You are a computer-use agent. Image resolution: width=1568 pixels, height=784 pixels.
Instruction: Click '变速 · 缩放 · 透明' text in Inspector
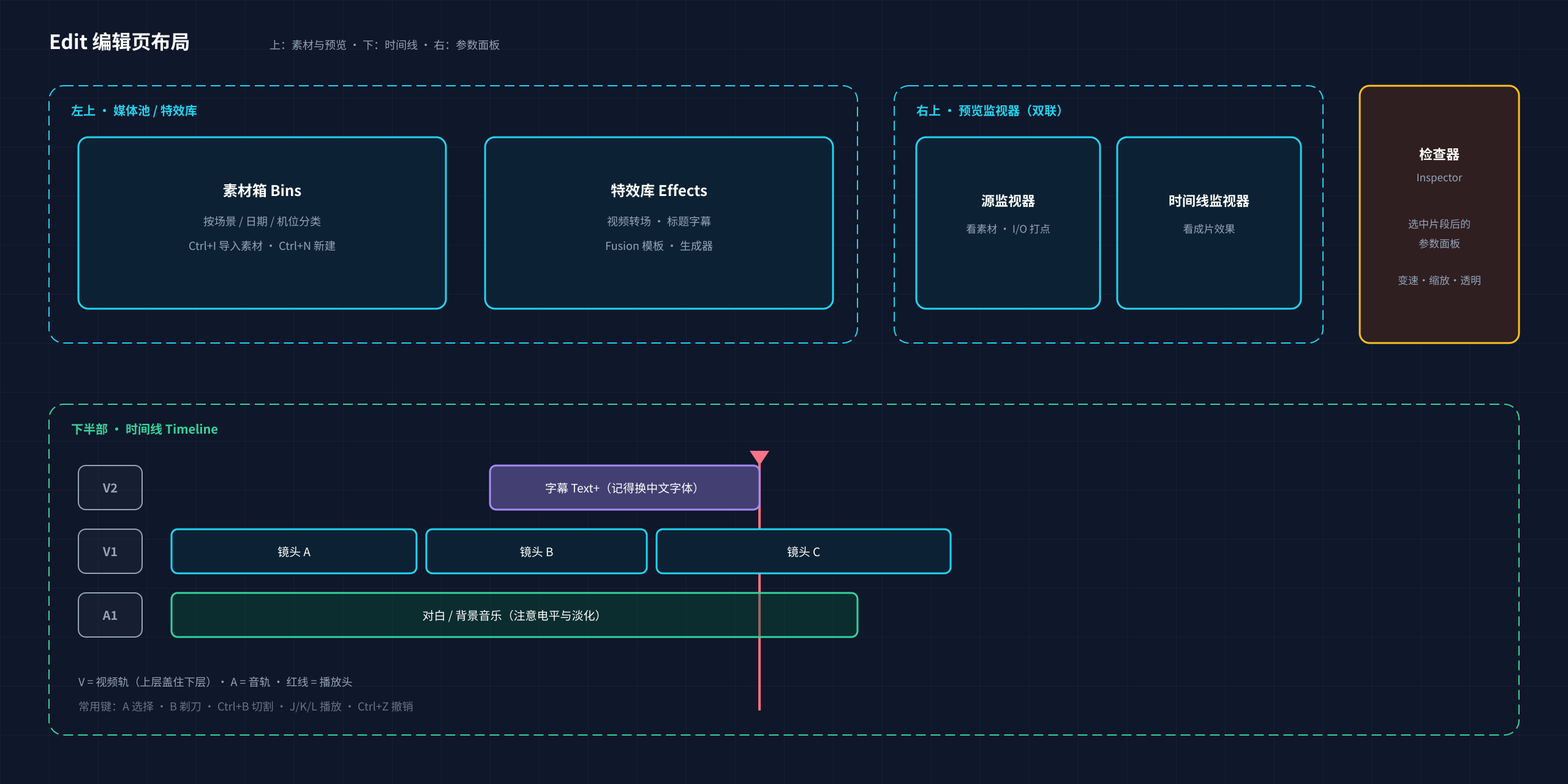point(1439,281)
